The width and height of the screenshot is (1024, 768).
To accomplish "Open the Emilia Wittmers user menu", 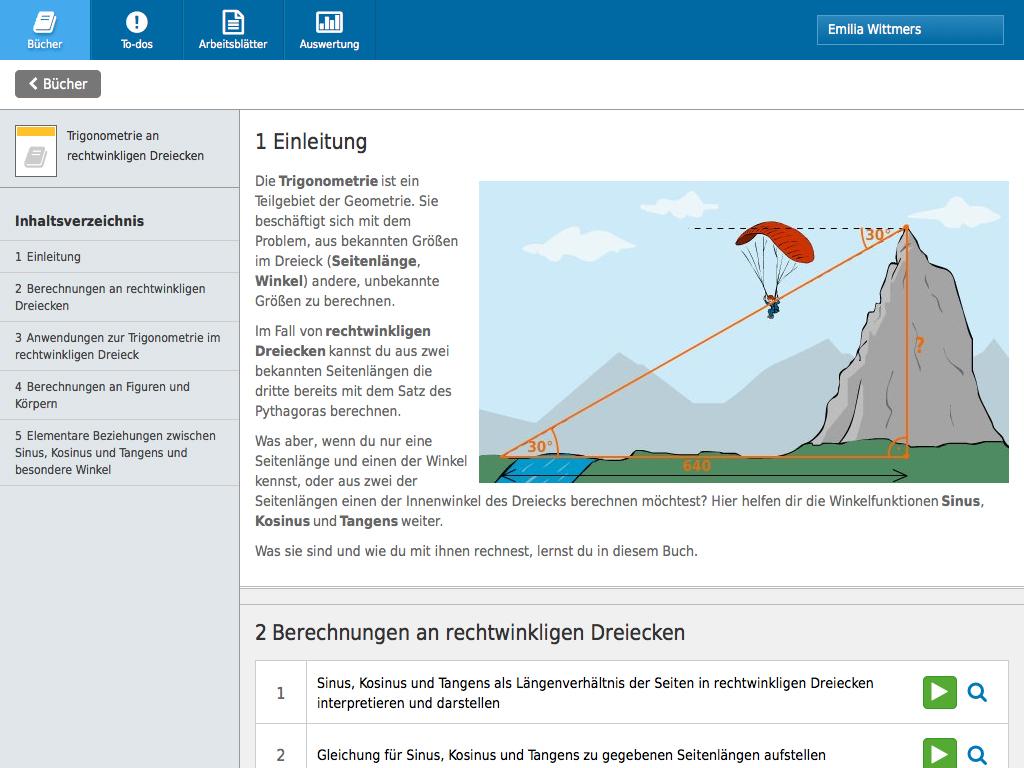I will coord(909,30).
